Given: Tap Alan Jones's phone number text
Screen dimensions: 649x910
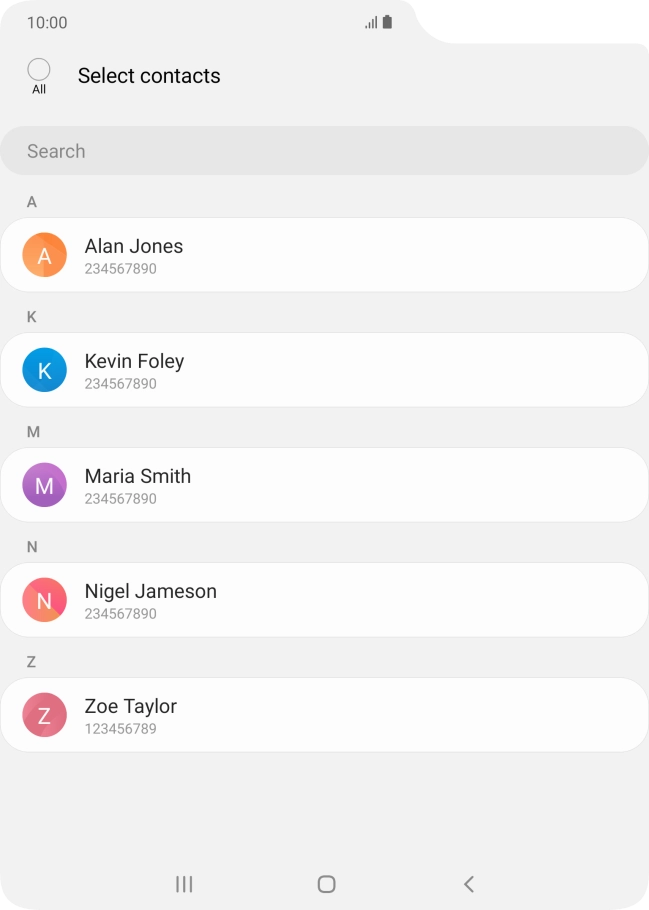Looking at the screenshot, I should pos(120,269).
